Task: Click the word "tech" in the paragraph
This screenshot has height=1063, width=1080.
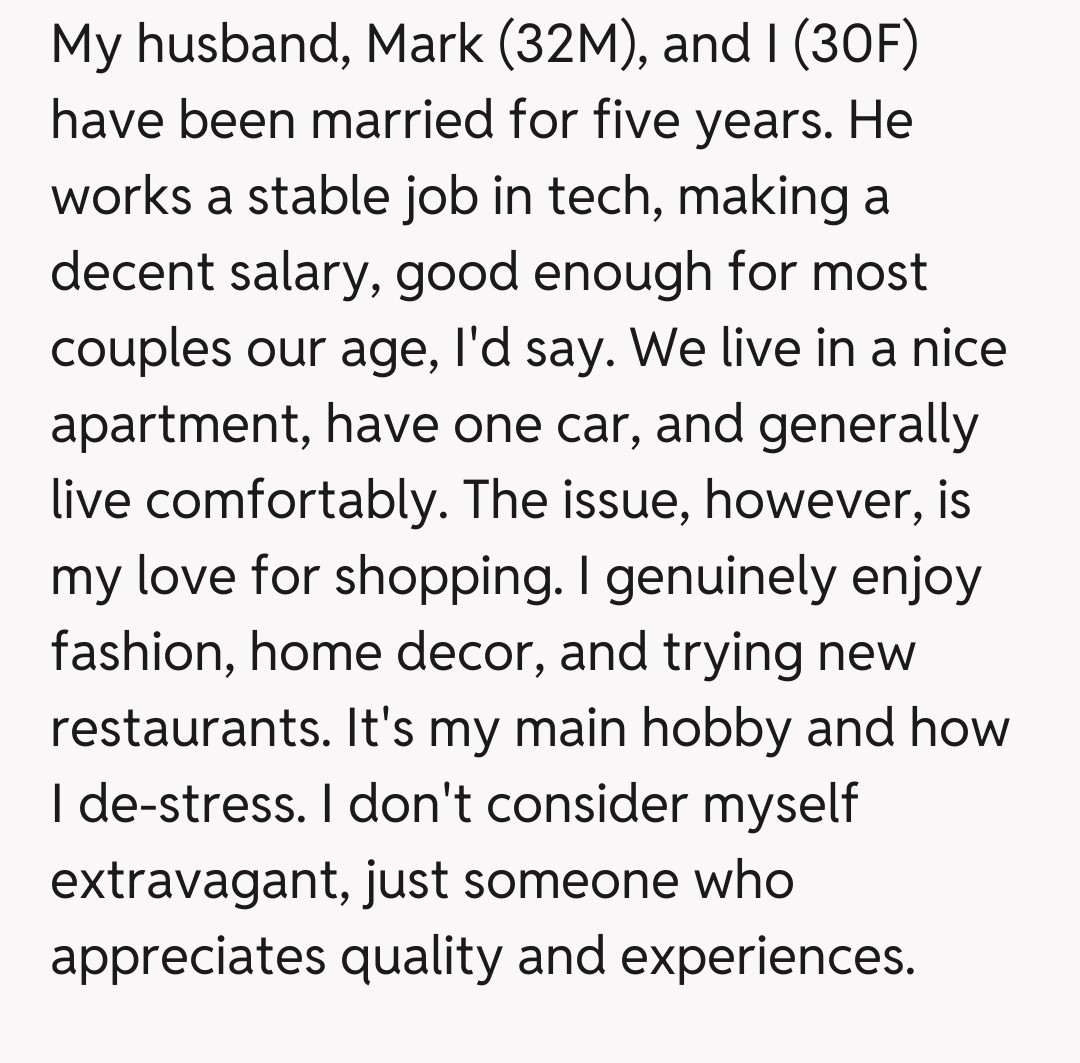Action: [x=613, y=197]
